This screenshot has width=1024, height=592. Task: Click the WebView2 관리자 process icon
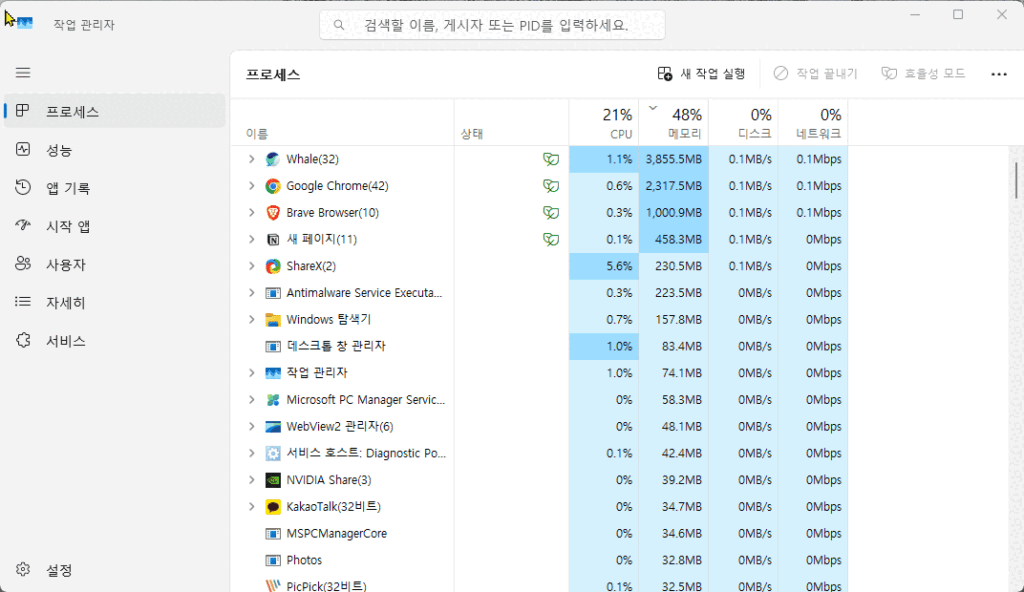coord(273,427)
